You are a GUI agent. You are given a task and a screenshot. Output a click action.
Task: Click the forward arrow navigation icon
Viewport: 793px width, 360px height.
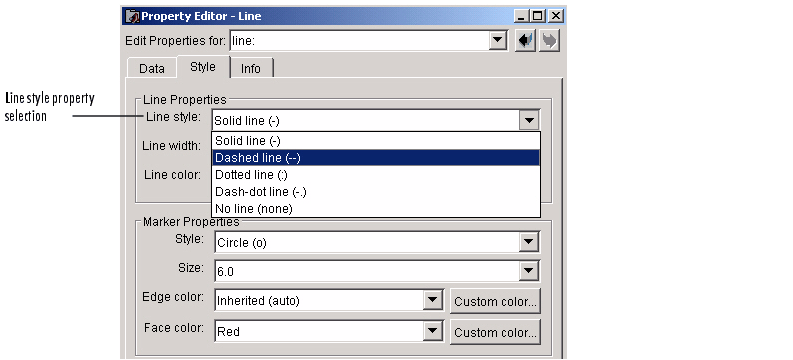pyautogui.click(x=549, y=40)
